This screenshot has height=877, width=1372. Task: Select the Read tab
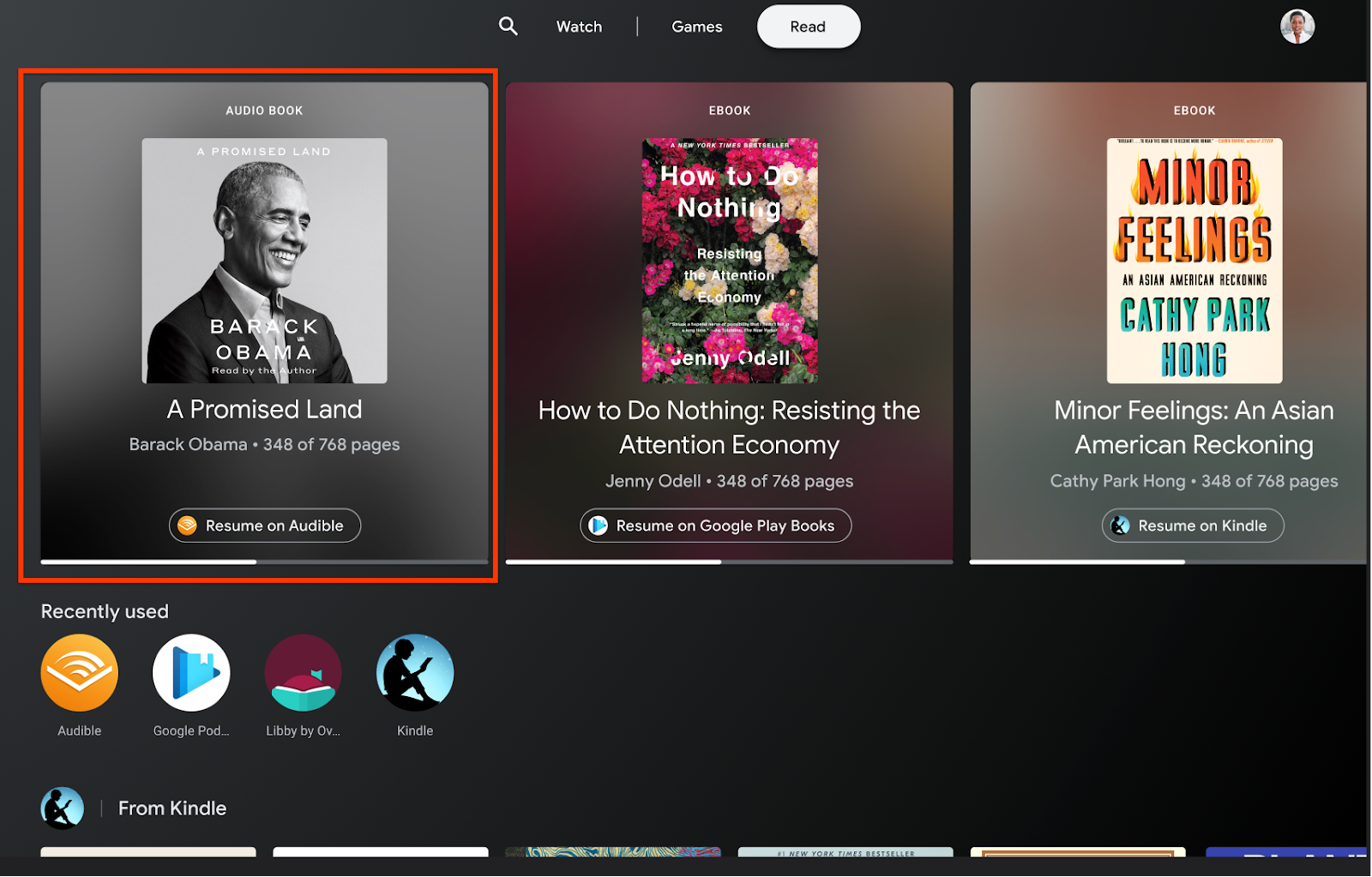[x=808, y=27]
